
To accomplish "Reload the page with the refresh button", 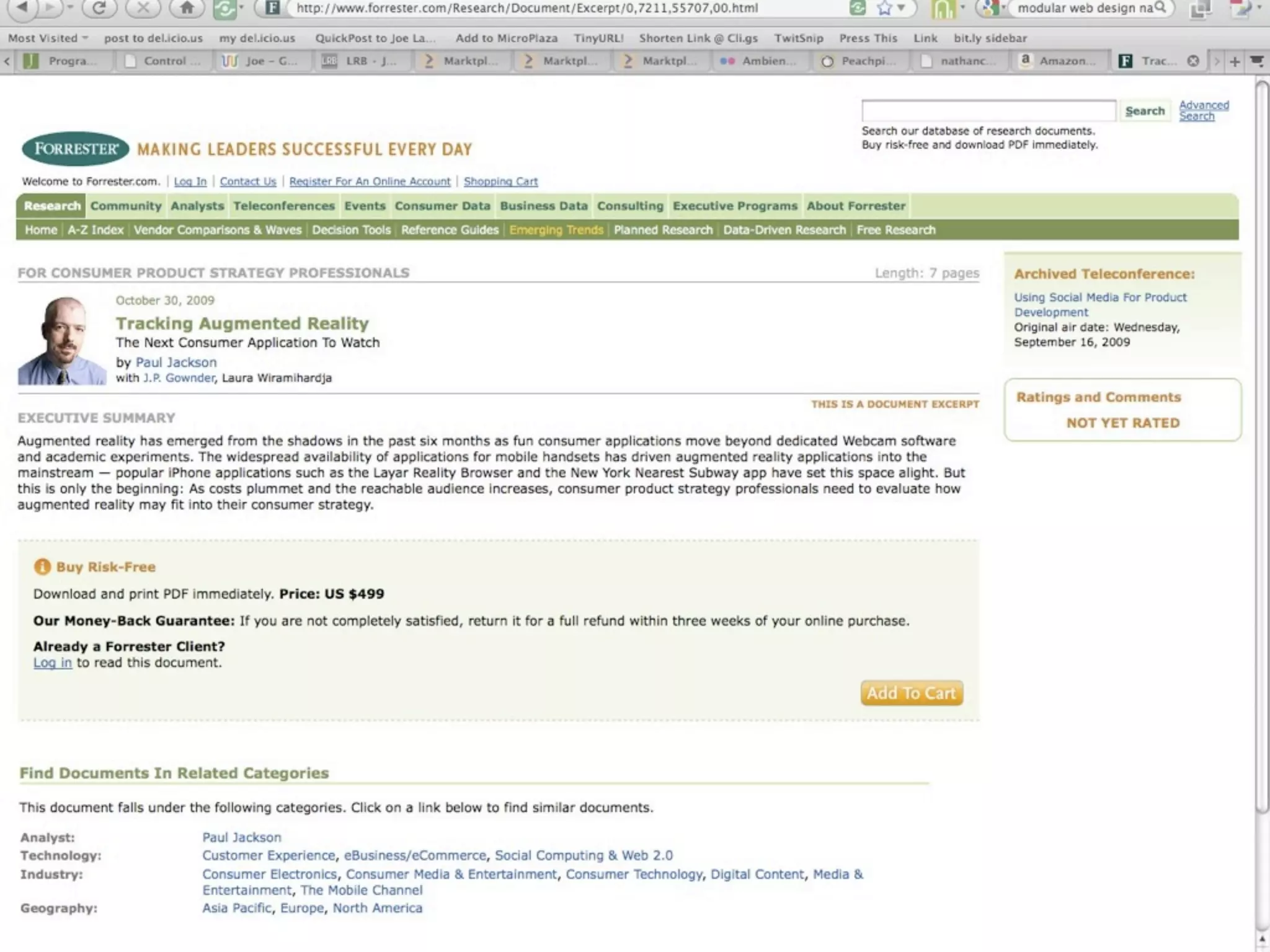I will (99, 8).
